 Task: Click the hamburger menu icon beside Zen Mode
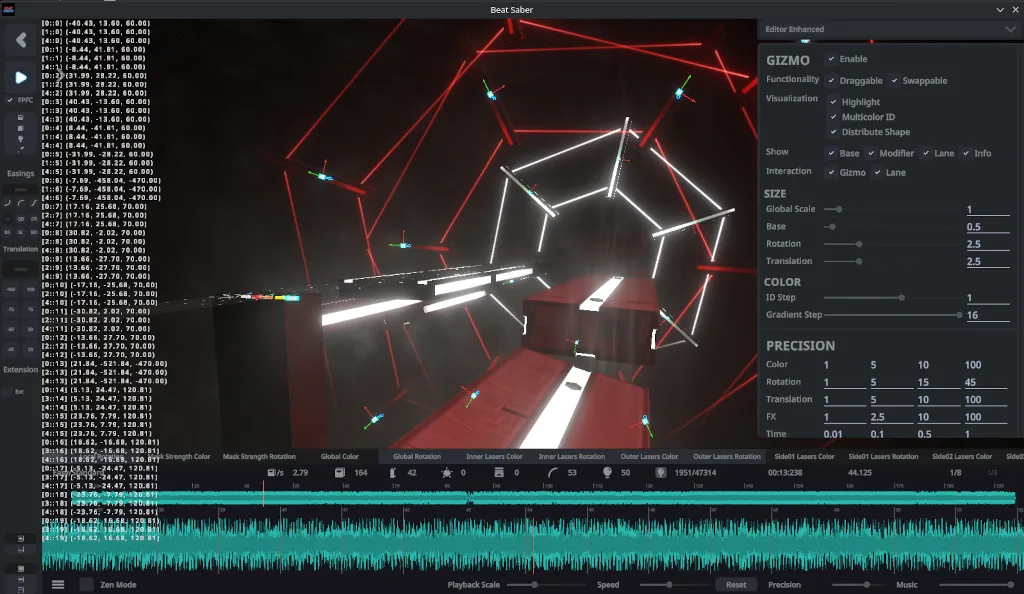[x=58, y=584]
